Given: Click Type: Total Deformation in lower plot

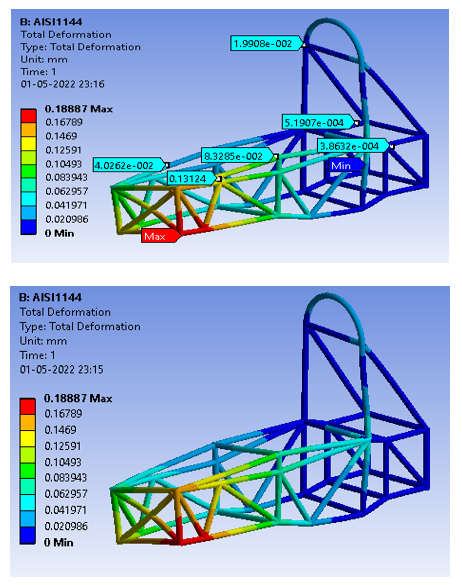Looking at the screenshot, I should (x=80, y=326).
